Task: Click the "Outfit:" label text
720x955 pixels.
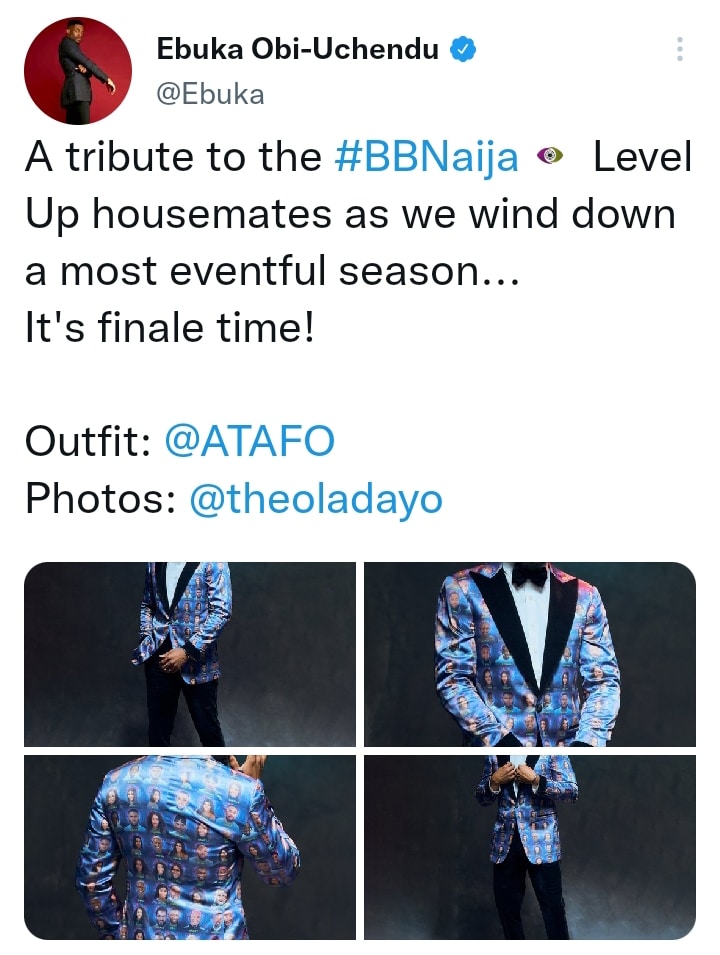Action: coord(87,441)
